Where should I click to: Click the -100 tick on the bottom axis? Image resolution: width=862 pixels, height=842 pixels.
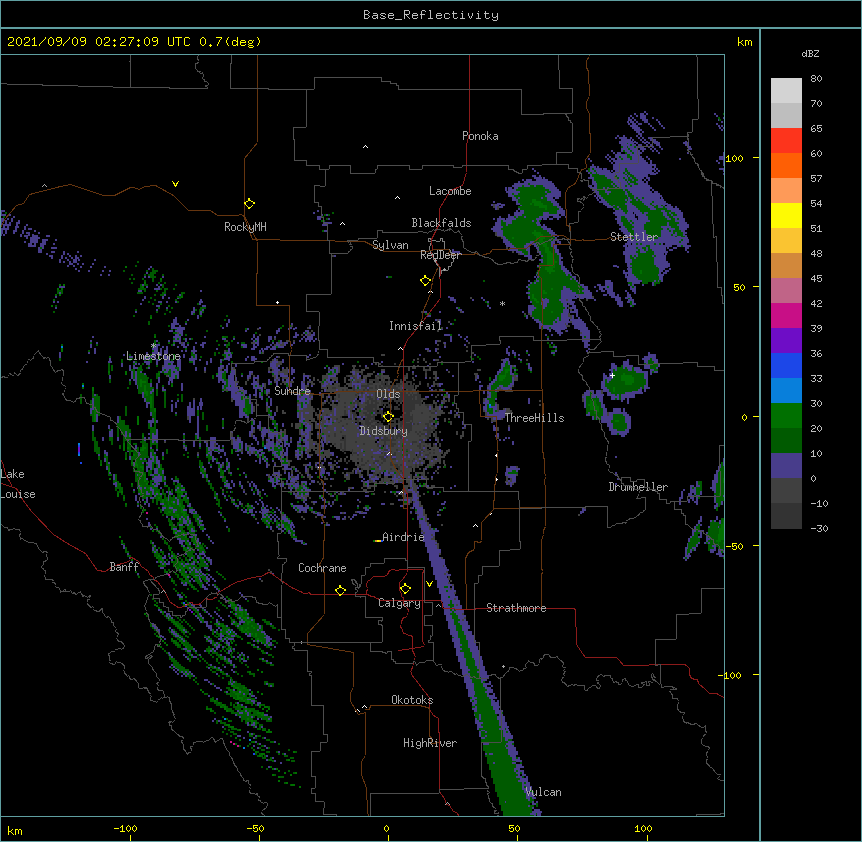click(x=125, y=828)
